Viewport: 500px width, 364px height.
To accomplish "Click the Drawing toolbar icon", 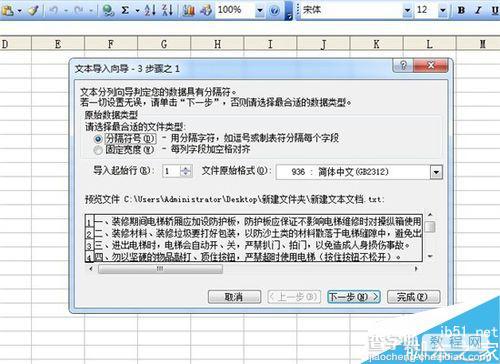I will 206,10.
